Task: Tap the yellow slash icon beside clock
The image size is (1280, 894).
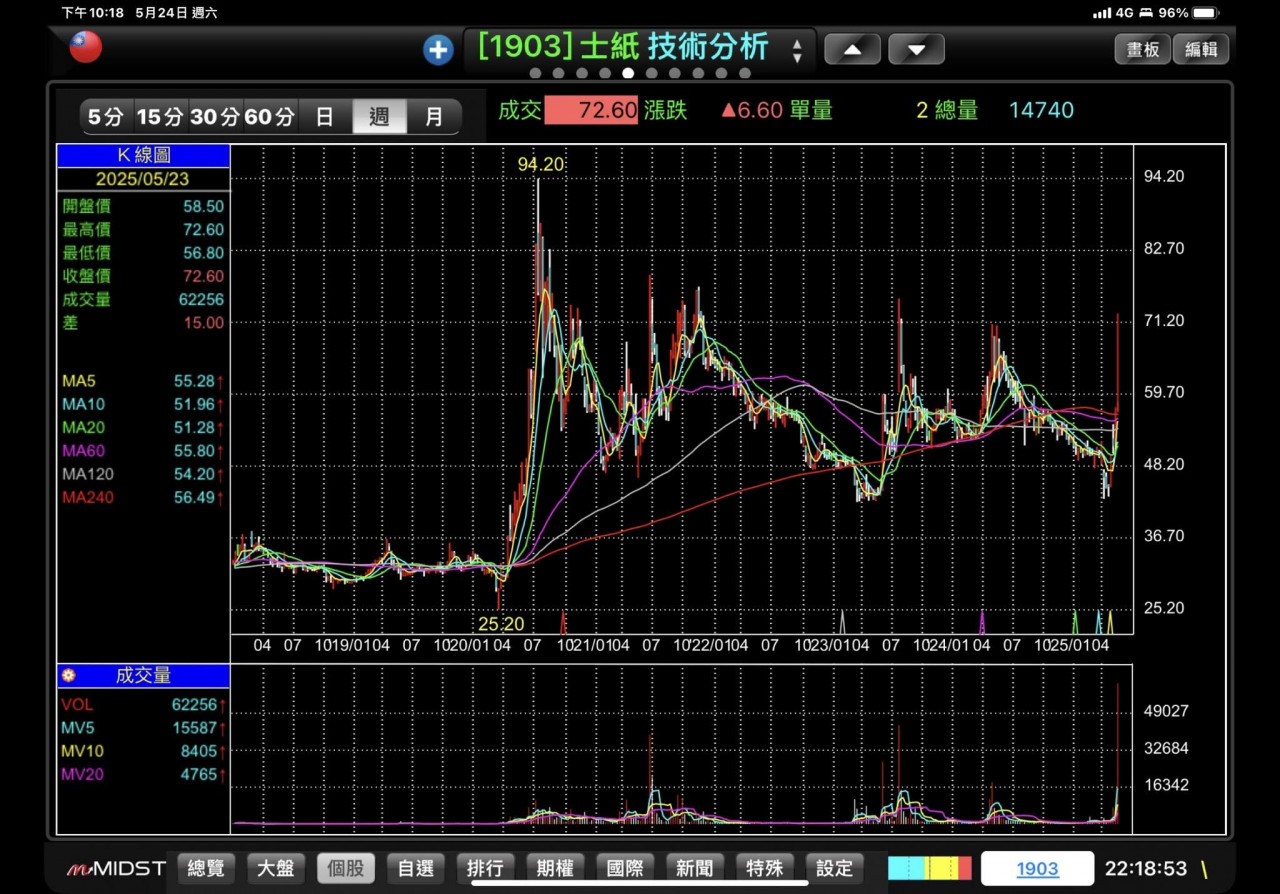Action: [x=1204, y=868]
